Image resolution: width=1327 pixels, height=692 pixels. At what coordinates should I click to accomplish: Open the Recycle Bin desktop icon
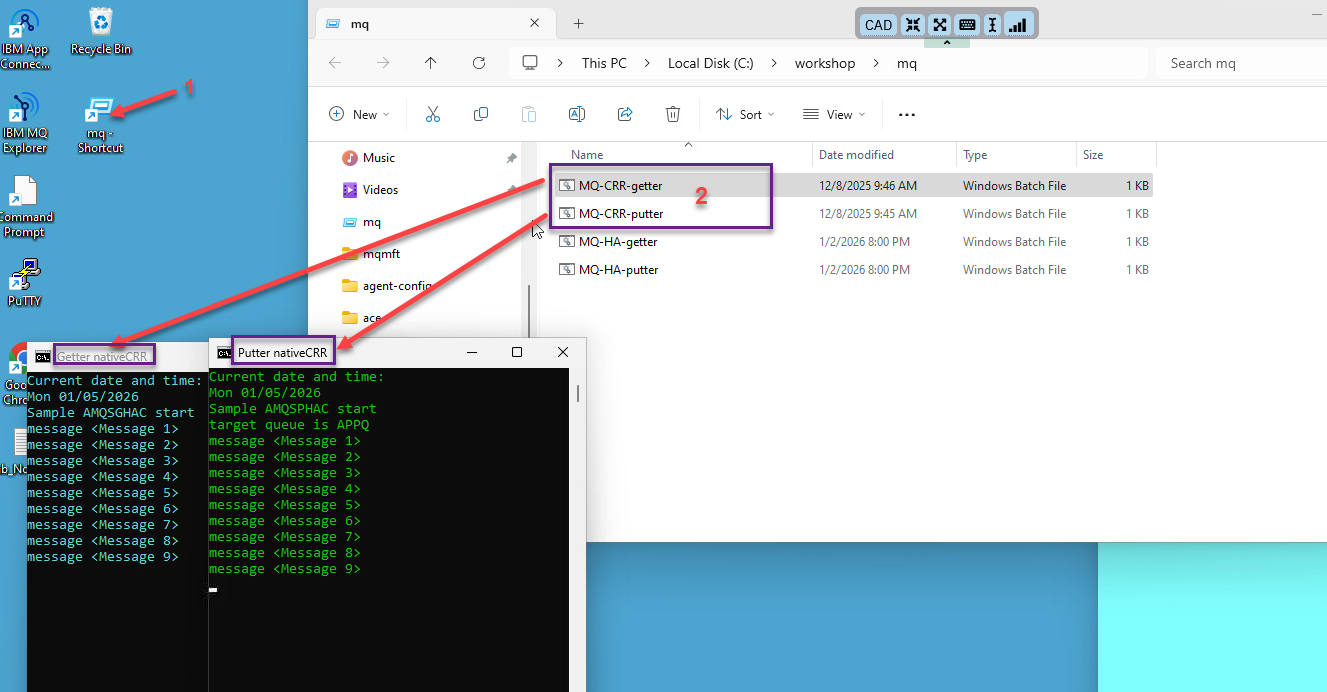[101, 31]
